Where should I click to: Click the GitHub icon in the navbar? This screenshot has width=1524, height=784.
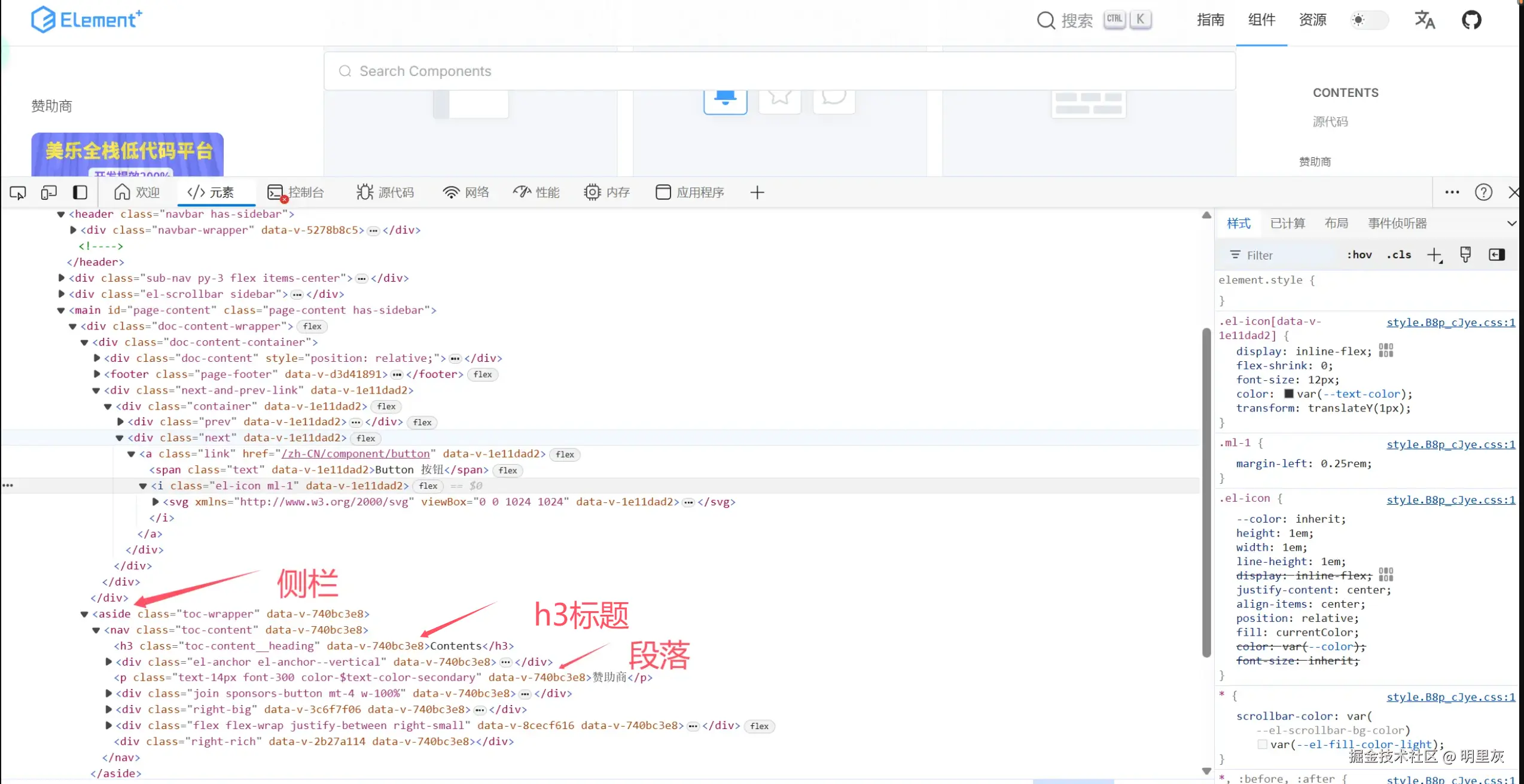[x=1471, y=20]
